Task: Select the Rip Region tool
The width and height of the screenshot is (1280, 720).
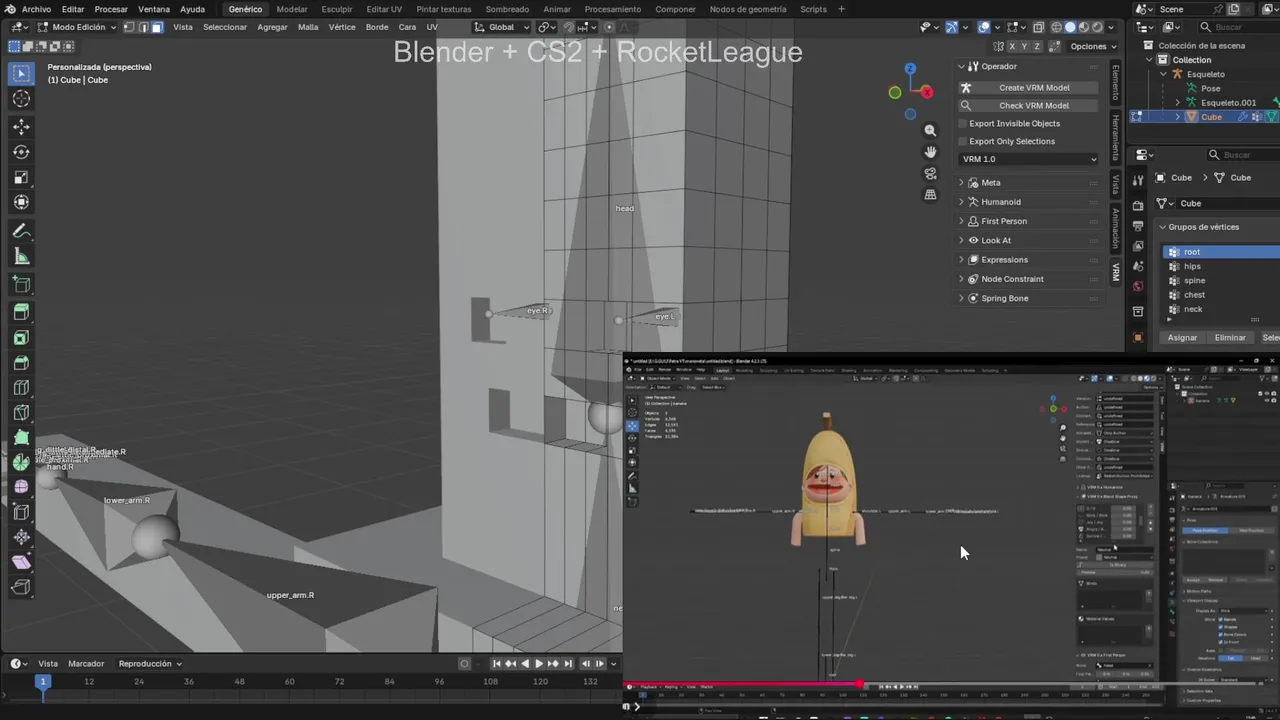Action: (x=21, y=588)
